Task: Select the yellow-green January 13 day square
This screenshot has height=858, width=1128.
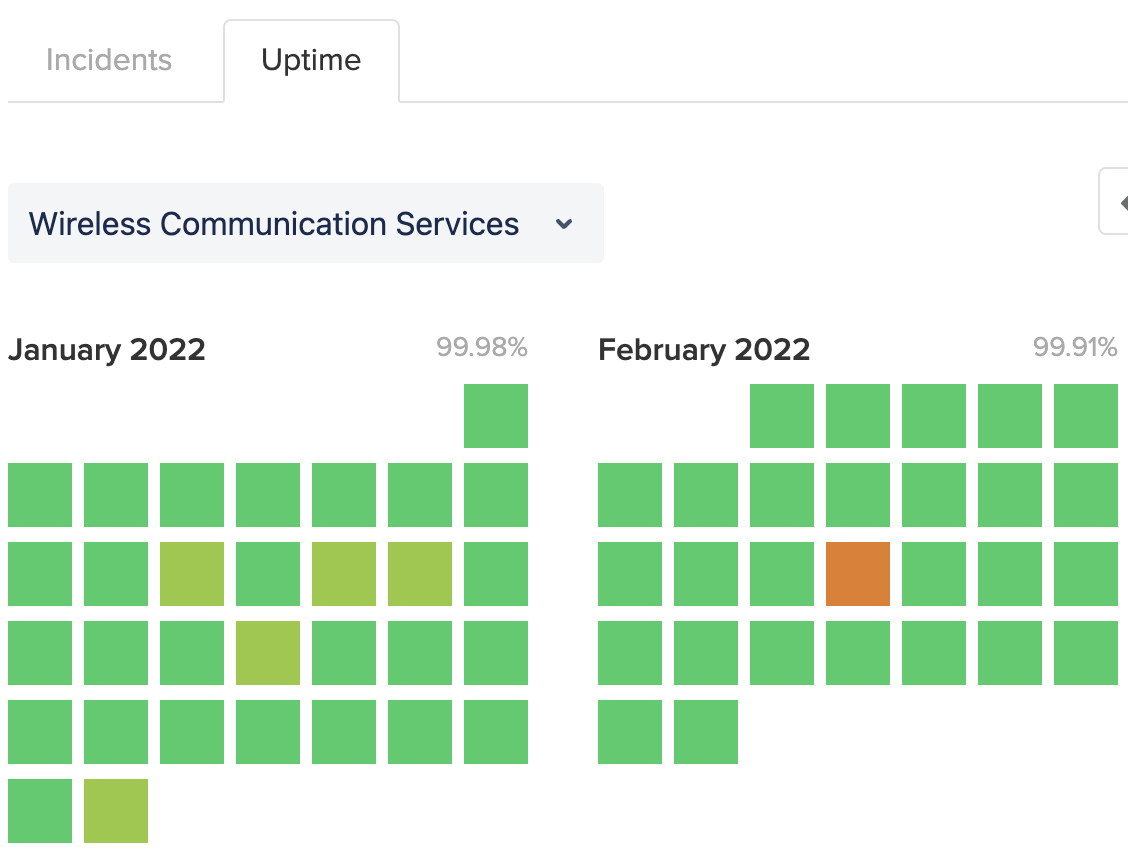Action: (344, 574)
